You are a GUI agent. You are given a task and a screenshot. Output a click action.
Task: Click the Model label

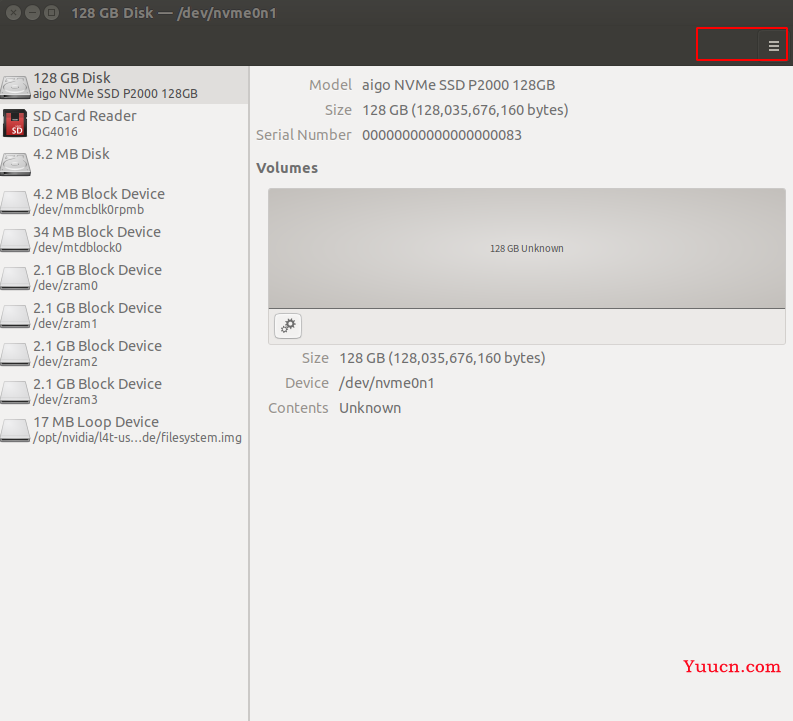tap(330, 85)
